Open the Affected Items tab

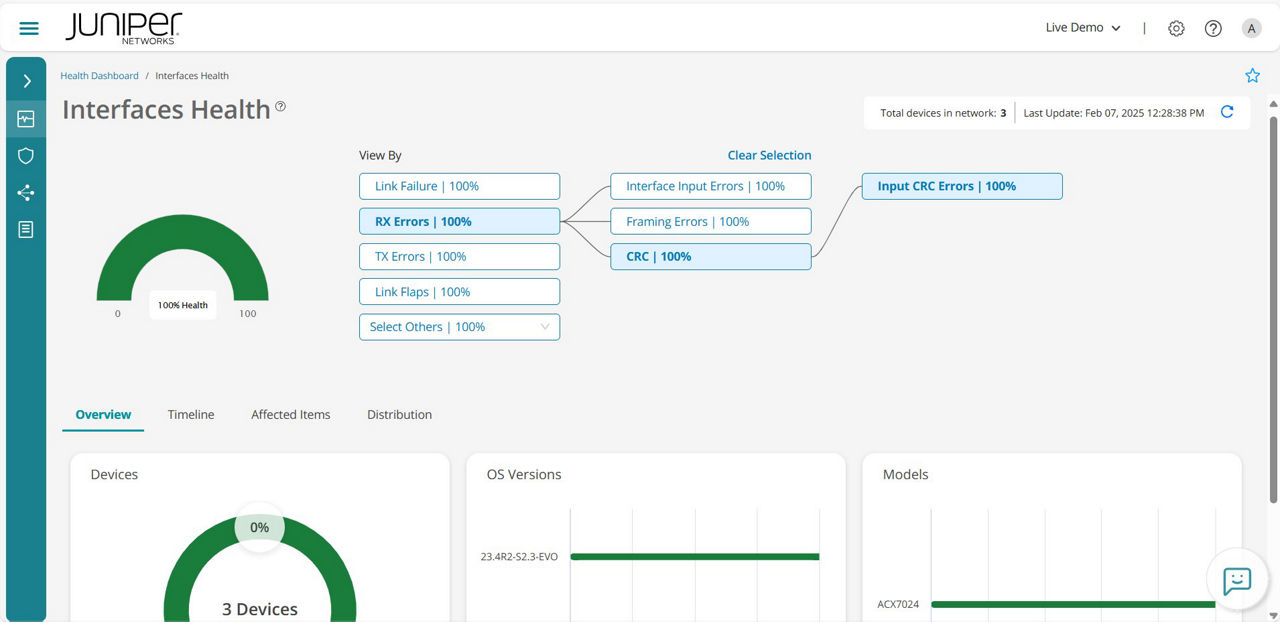(x=290, y=414)
